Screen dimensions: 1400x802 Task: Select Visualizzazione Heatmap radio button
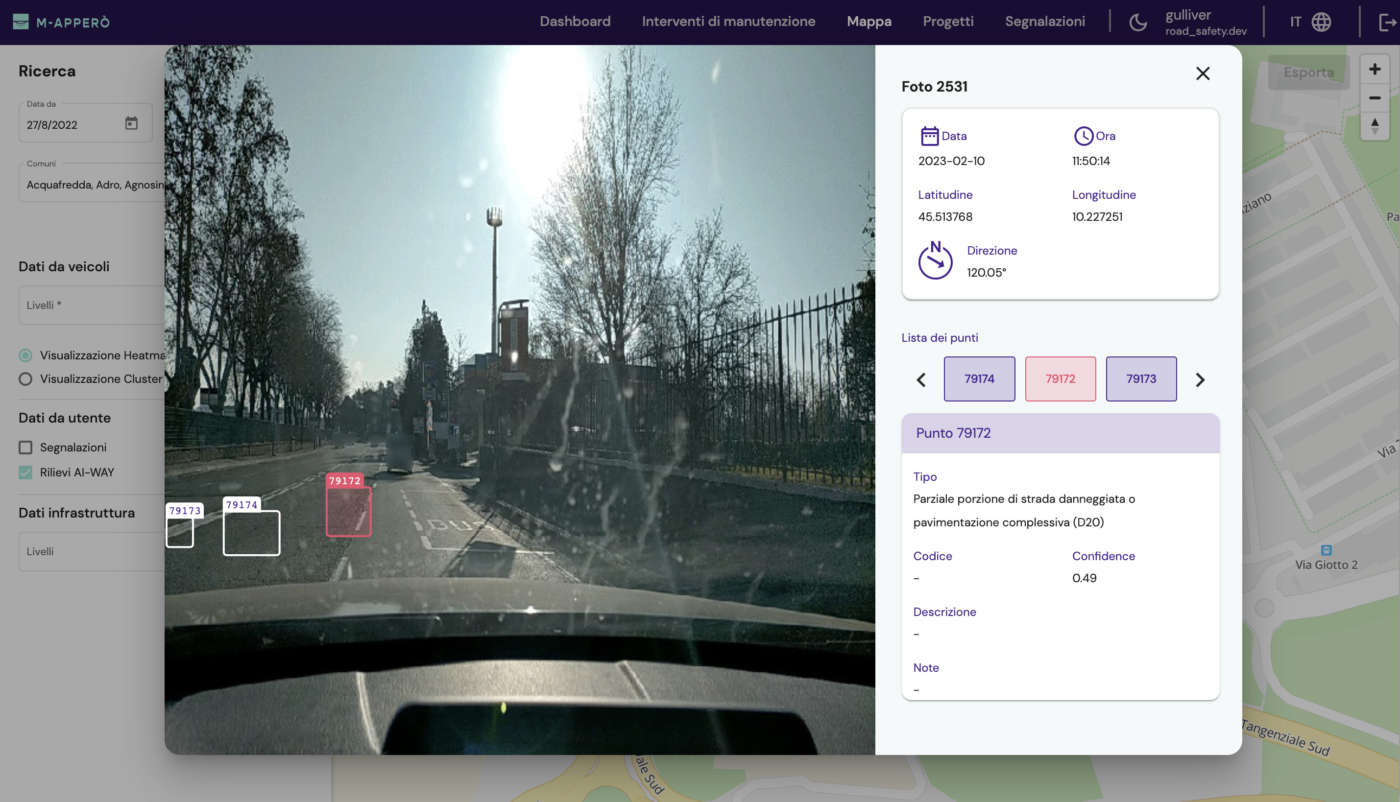pyautogui.click(x=26, y=355)
